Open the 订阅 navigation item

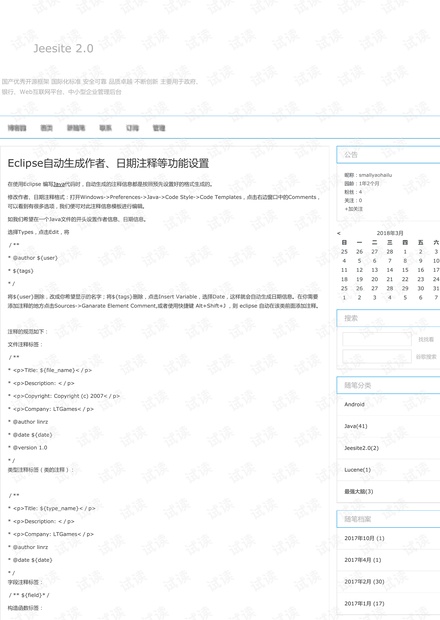pyautogui.click(x=132, y=128)
